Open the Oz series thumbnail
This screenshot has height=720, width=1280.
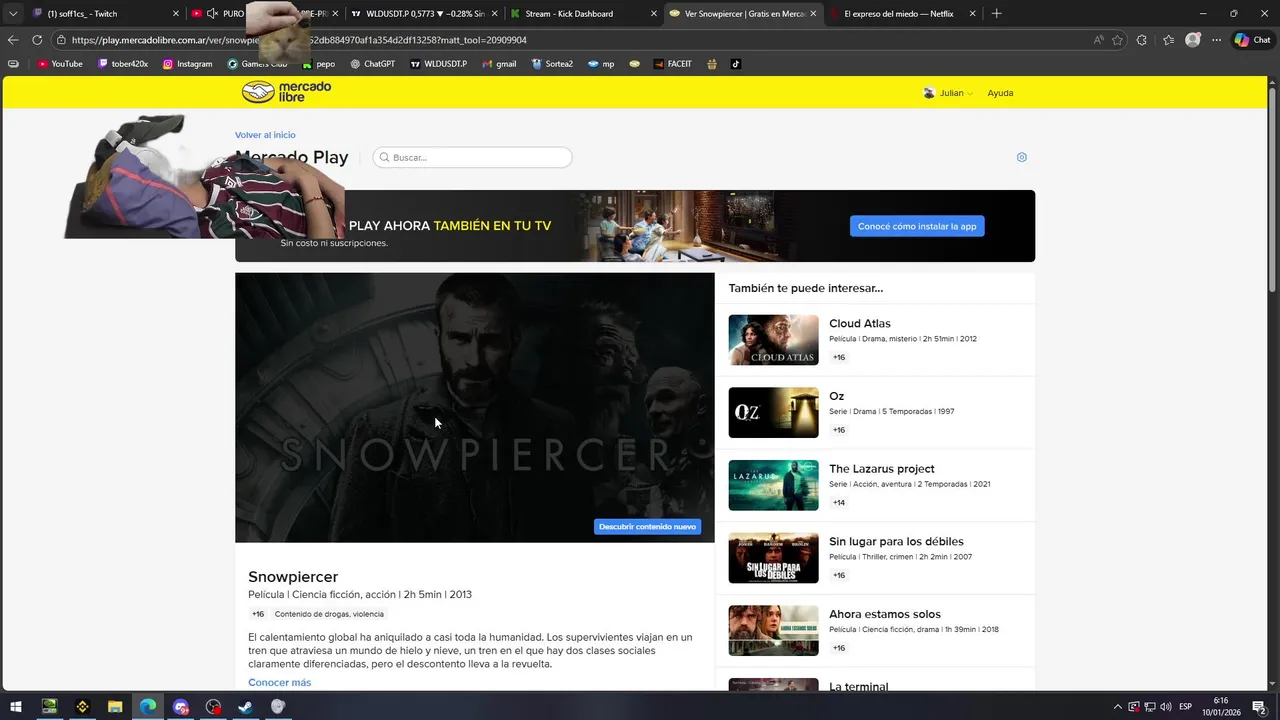pyautogui.click(x=773, y=413)
